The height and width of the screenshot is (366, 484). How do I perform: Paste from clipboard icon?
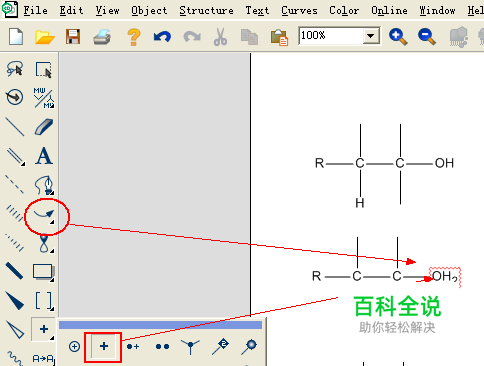(x=279, y=37)
